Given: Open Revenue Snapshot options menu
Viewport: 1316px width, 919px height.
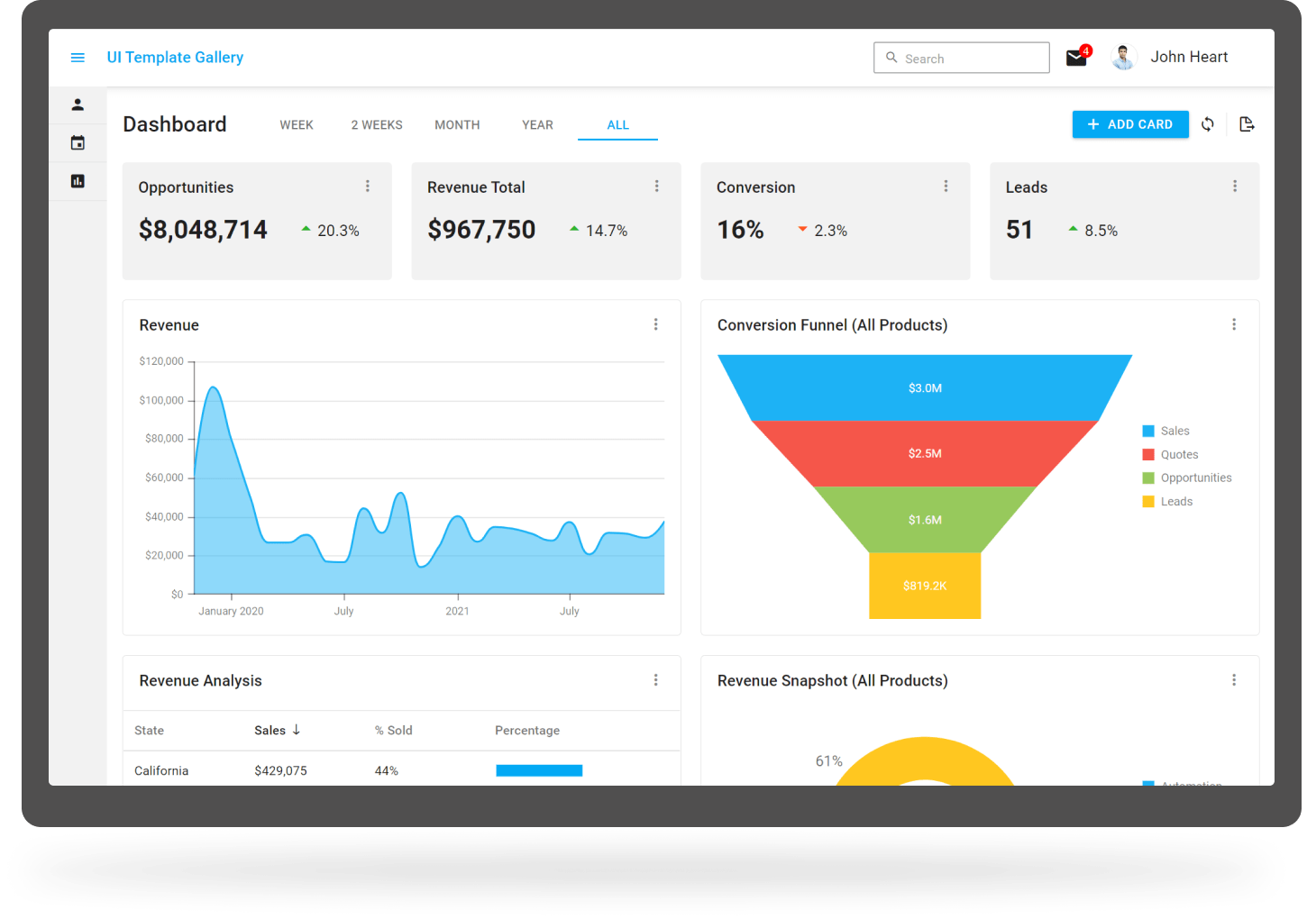Looking at the screenshot, I should tap(1234, 680).
